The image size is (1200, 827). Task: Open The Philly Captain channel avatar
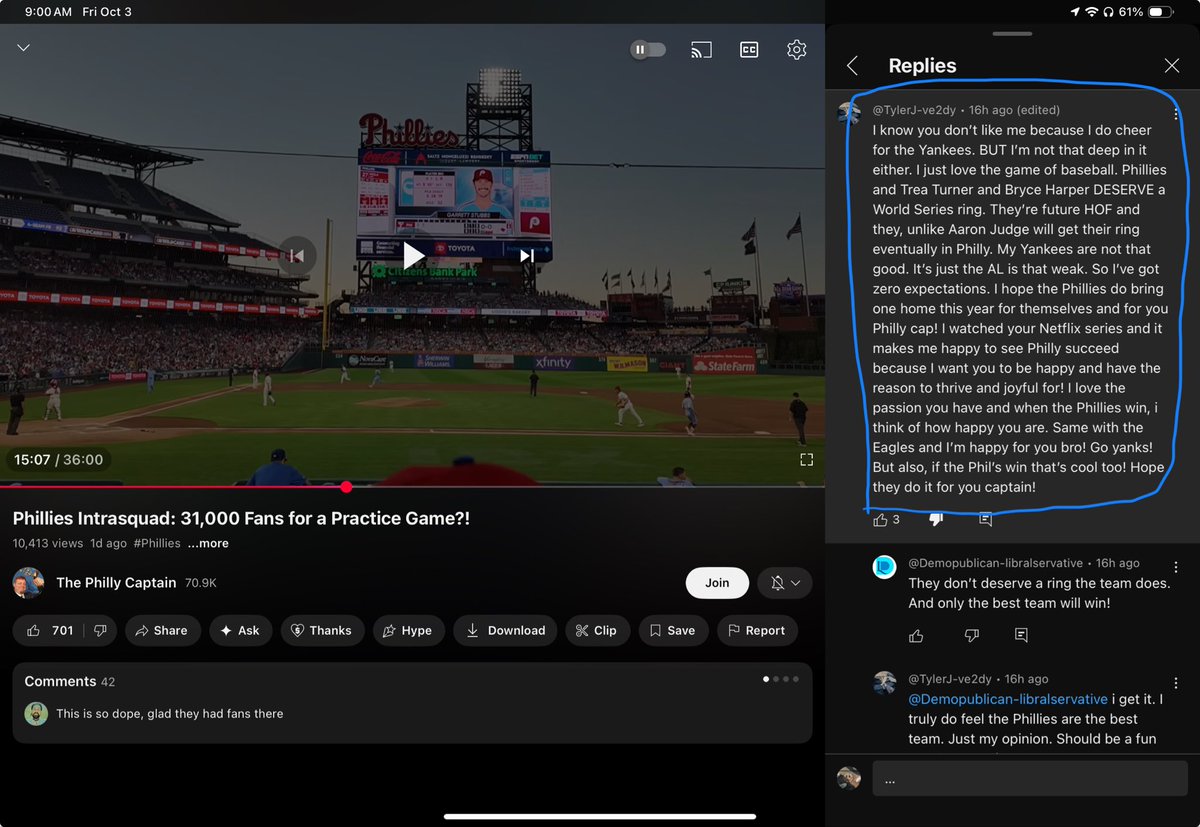point(28,583)
